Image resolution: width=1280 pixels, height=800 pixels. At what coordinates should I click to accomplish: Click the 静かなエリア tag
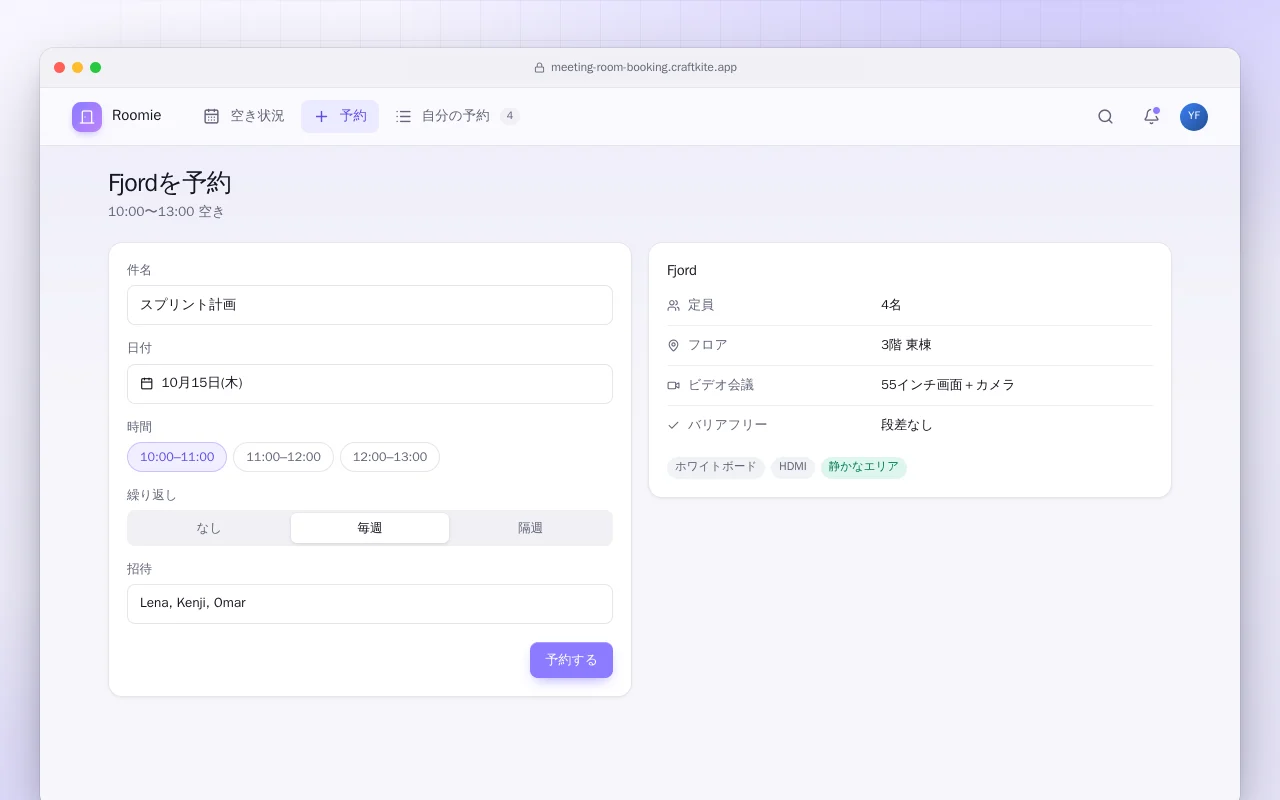(864, 467)
